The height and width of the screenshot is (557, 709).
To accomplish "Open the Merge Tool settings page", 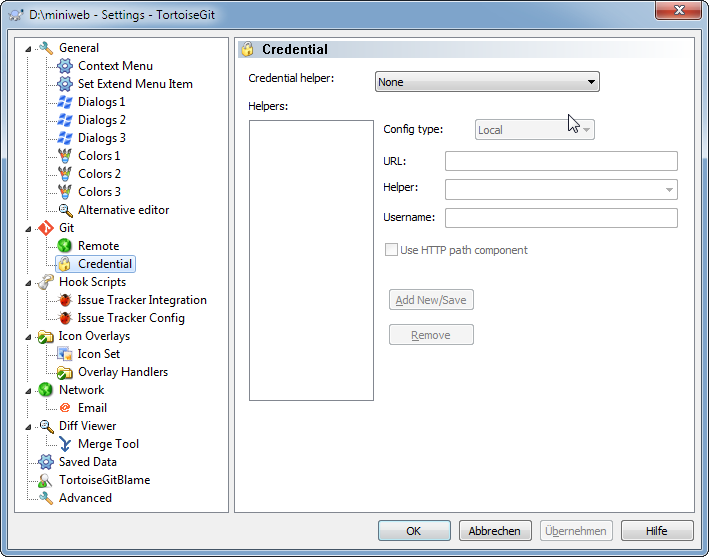I will (x=109, y=444).
